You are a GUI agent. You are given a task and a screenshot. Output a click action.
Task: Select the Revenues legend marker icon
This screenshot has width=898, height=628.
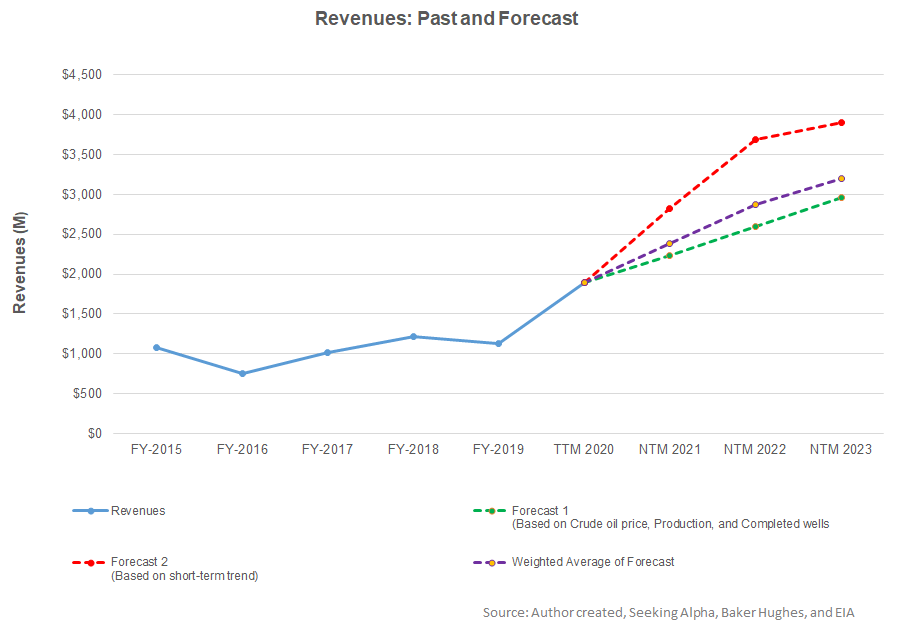[x=90, y=510]
